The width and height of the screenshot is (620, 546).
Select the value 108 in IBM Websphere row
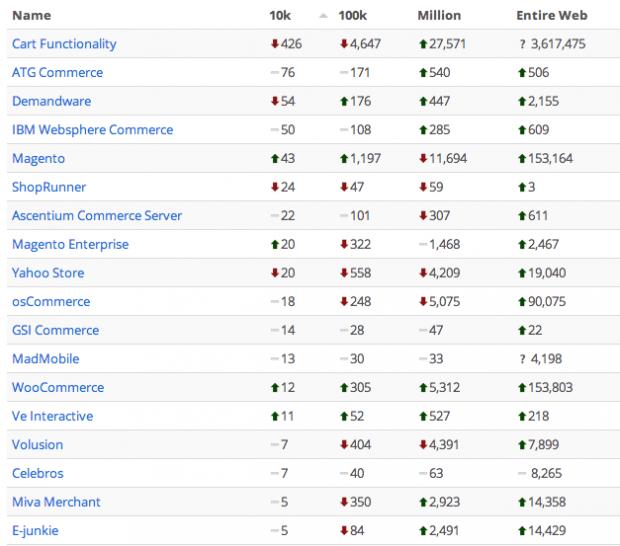(361, 130)
